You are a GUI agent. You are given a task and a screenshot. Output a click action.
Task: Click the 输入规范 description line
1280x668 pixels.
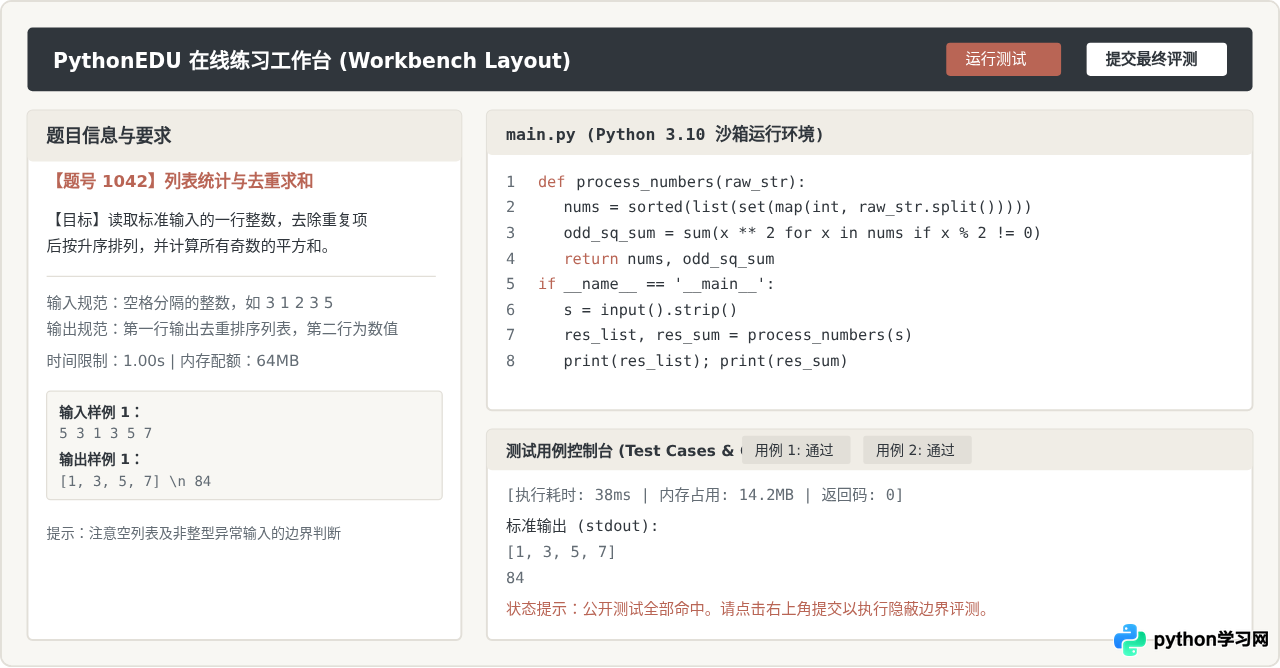tap(190, 302)
